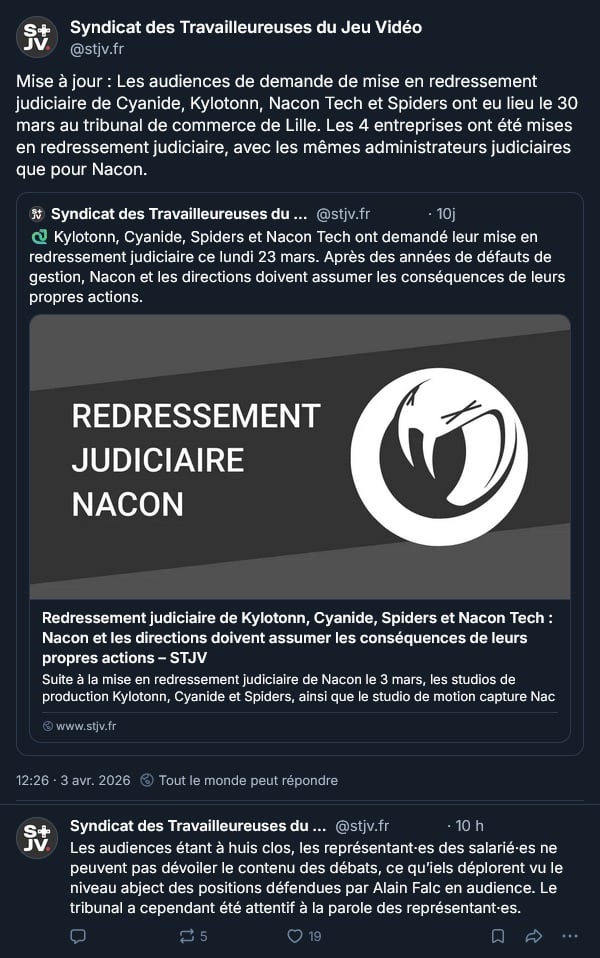The width and height of the screenshot is (600, 958).
Task: Repost the reply with 5 reposts
Action: coord(192,936)
